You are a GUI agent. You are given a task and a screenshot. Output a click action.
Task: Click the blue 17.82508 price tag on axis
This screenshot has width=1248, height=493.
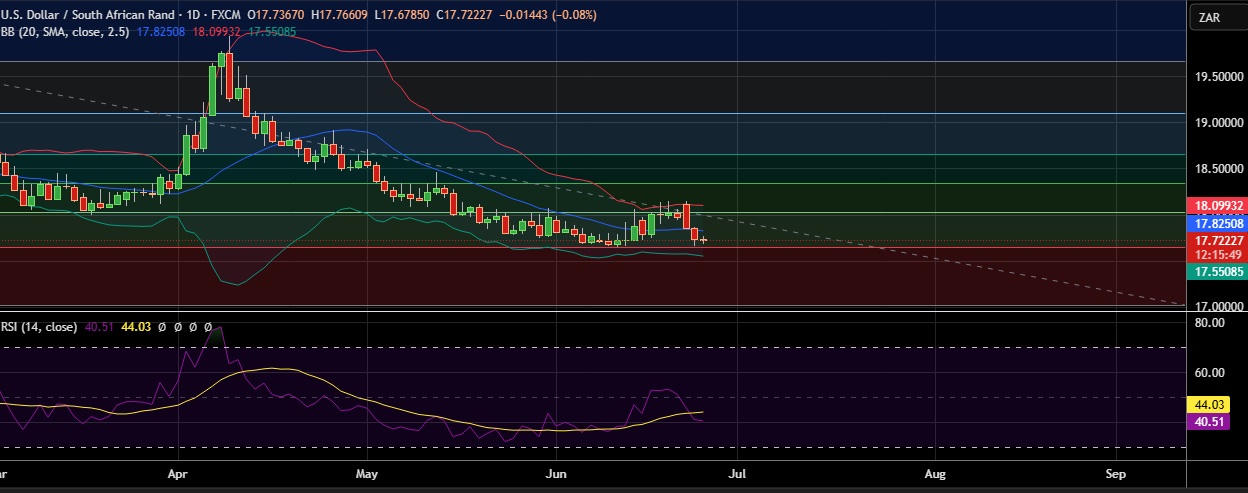(x=1217, y=222)
